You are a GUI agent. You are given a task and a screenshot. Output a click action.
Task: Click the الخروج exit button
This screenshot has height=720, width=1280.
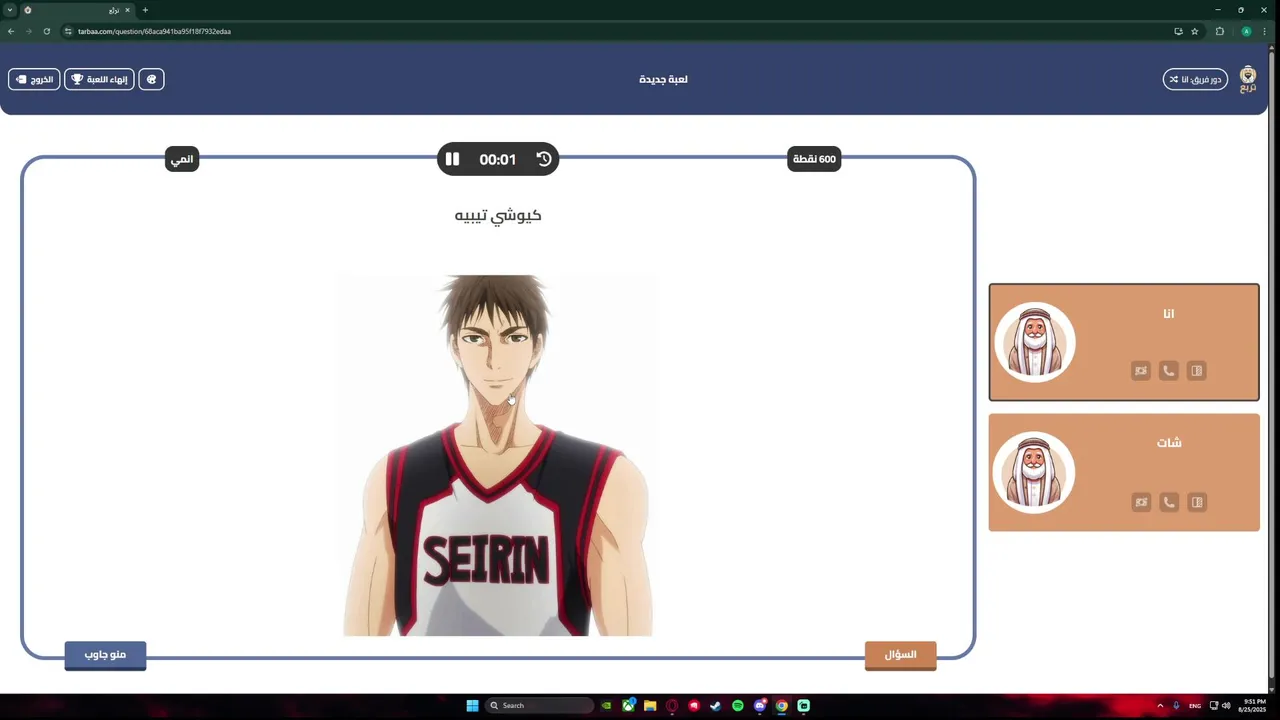(34, 79)
